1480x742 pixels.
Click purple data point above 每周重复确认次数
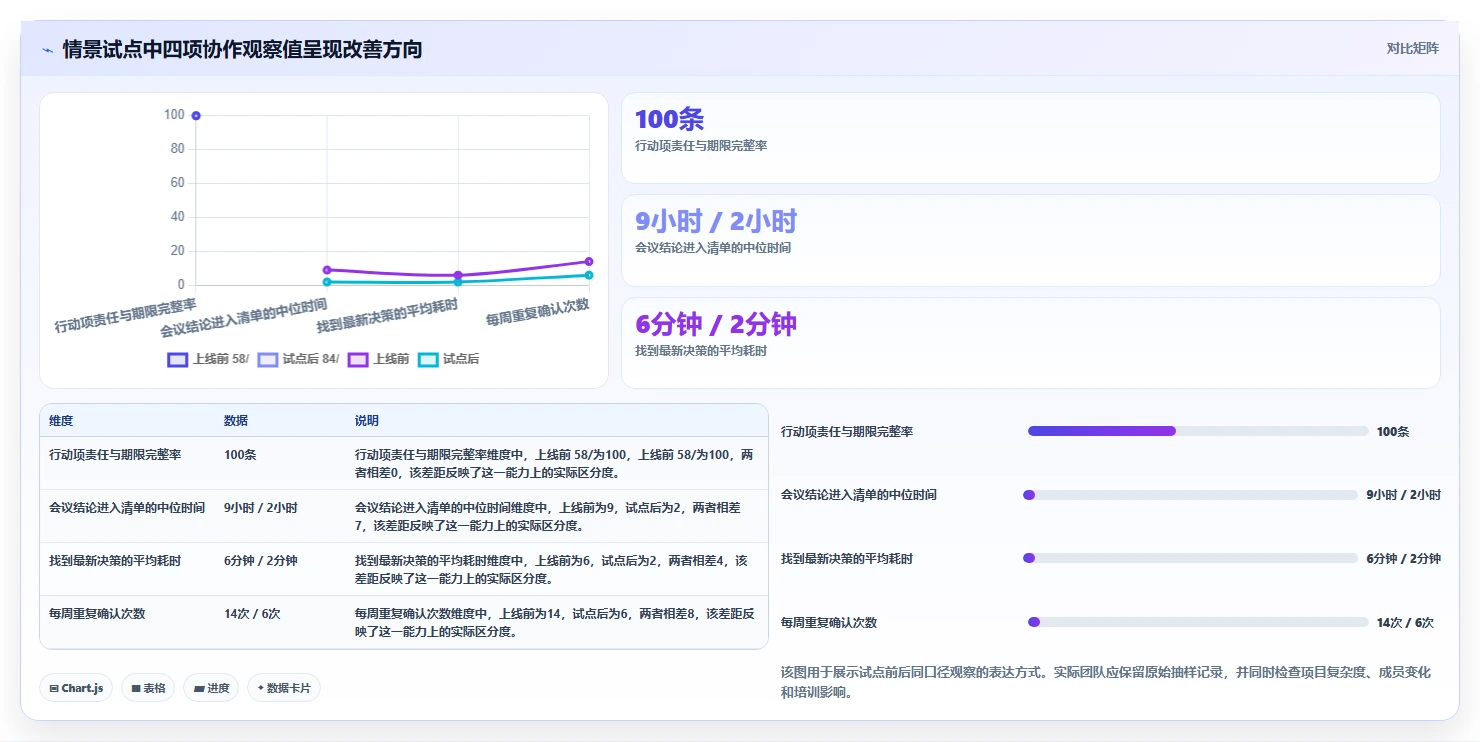589,262
